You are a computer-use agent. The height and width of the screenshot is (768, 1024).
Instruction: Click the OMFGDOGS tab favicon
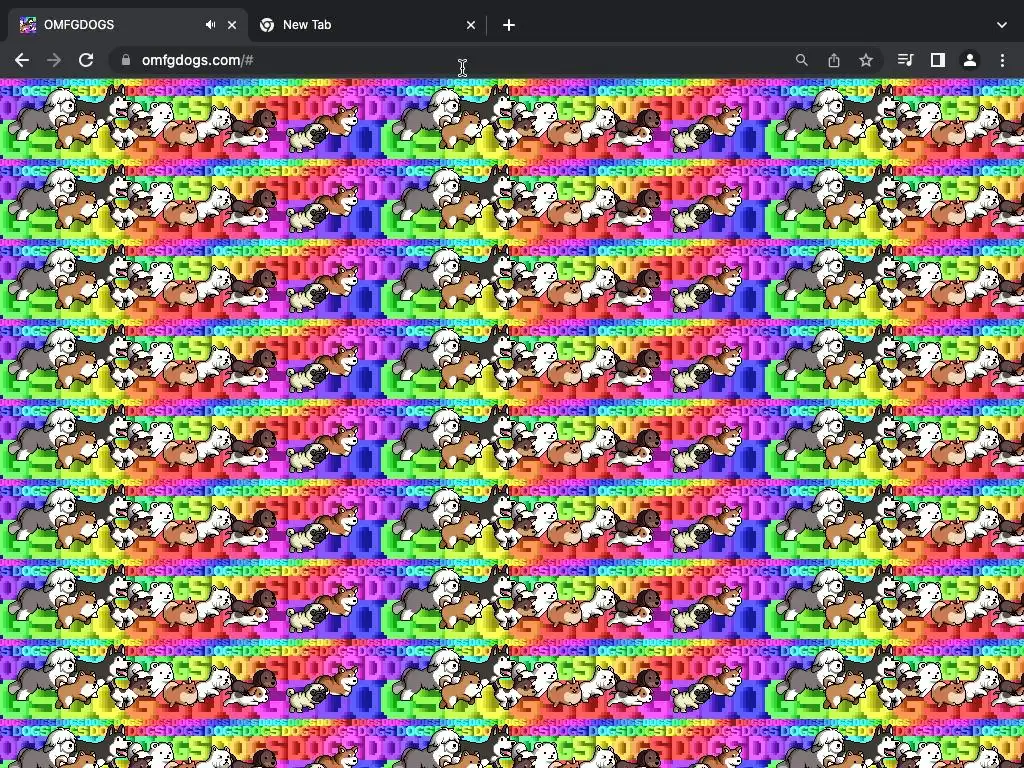coord(27,25)
